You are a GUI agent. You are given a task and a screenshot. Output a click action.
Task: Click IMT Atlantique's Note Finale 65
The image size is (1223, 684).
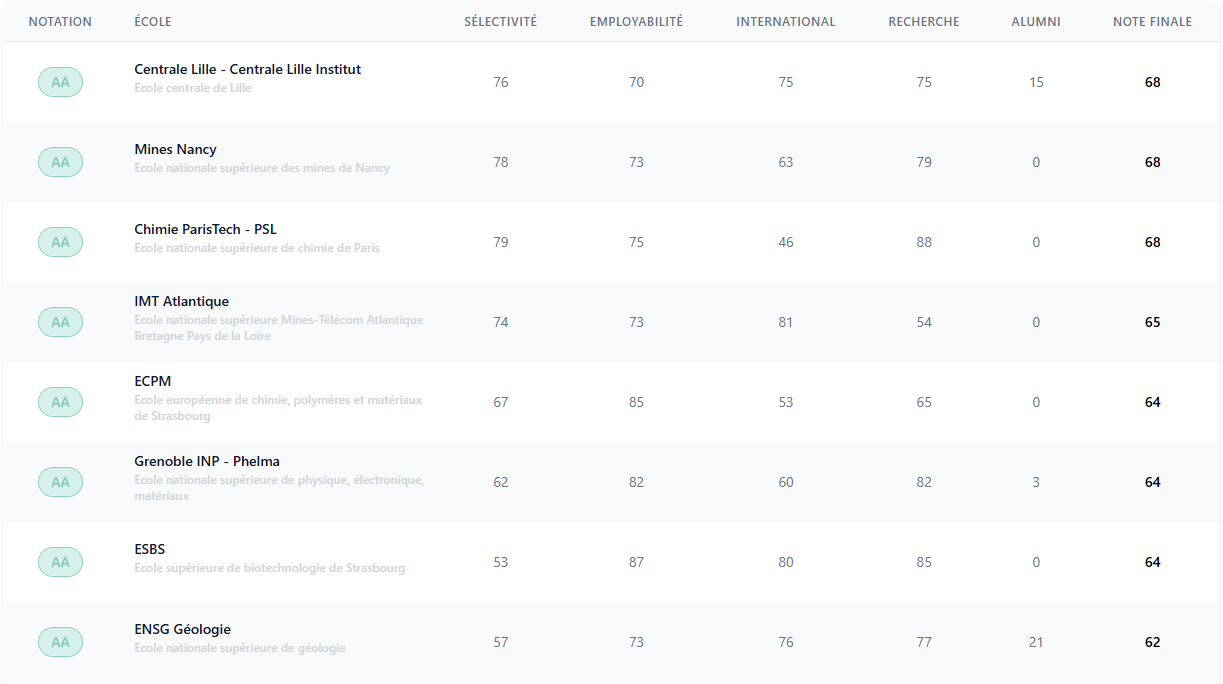(1153, 322)
